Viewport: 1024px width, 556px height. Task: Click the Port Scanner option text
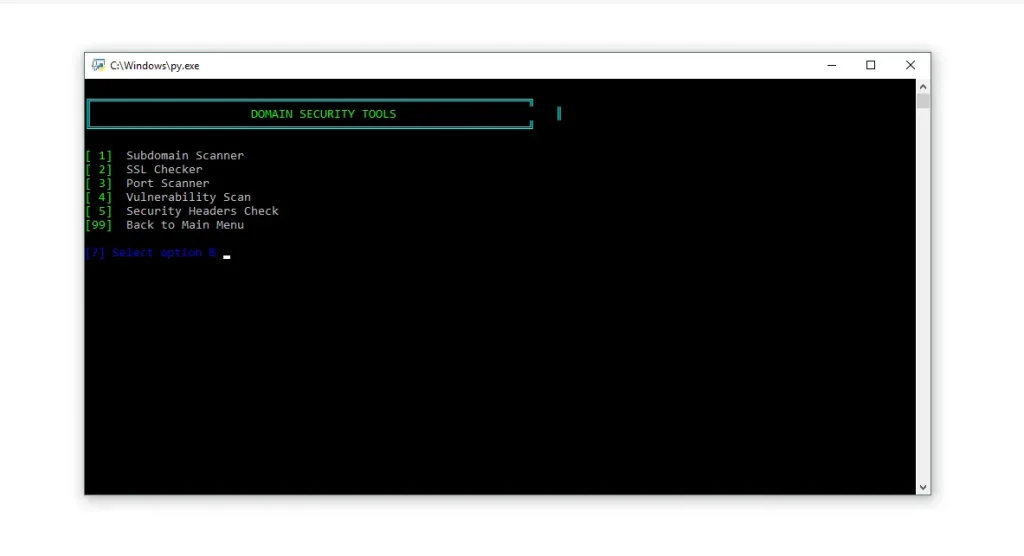168,184
